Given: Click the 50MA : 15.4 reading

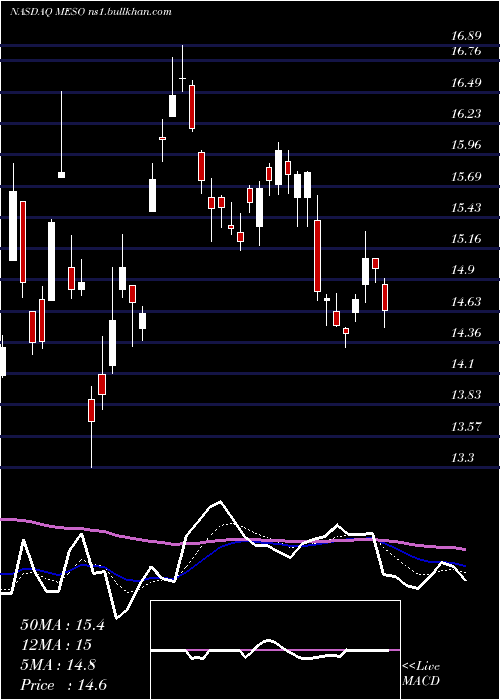Looking at the screenshot, I should click(x=62, y=625).
